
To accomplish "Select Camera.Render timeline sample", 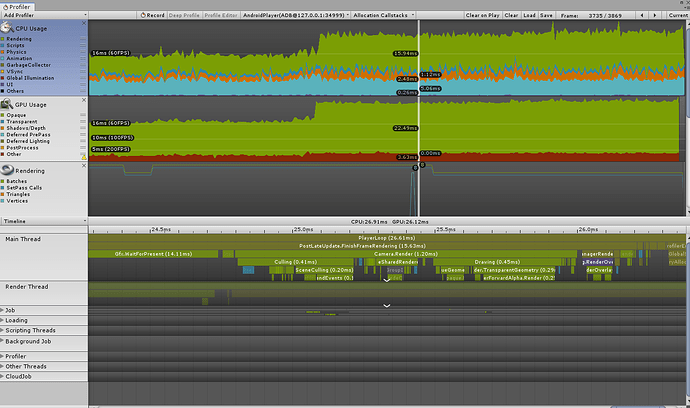I will click(x=406, y=254).
